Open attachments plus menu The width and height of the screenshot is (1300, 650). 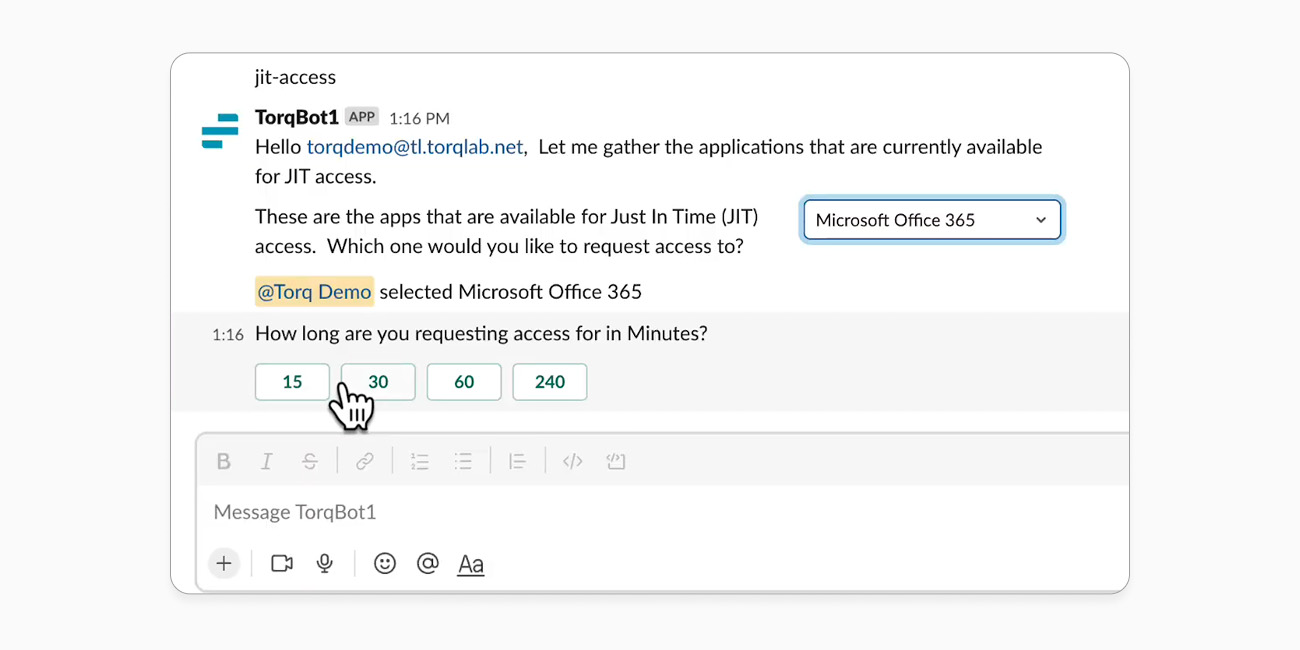click(x=224, y=564)
